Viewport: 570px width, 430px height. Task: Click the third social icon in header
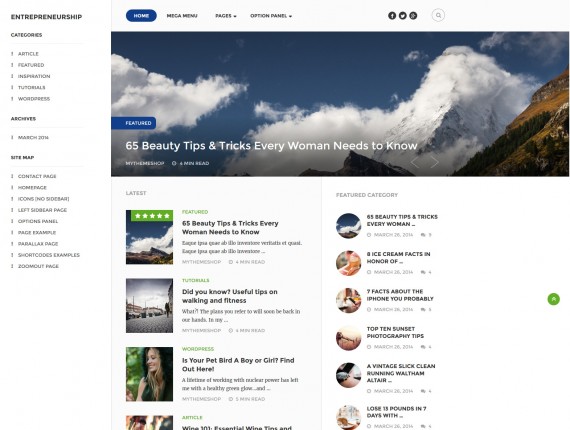(x=413, y=16)
